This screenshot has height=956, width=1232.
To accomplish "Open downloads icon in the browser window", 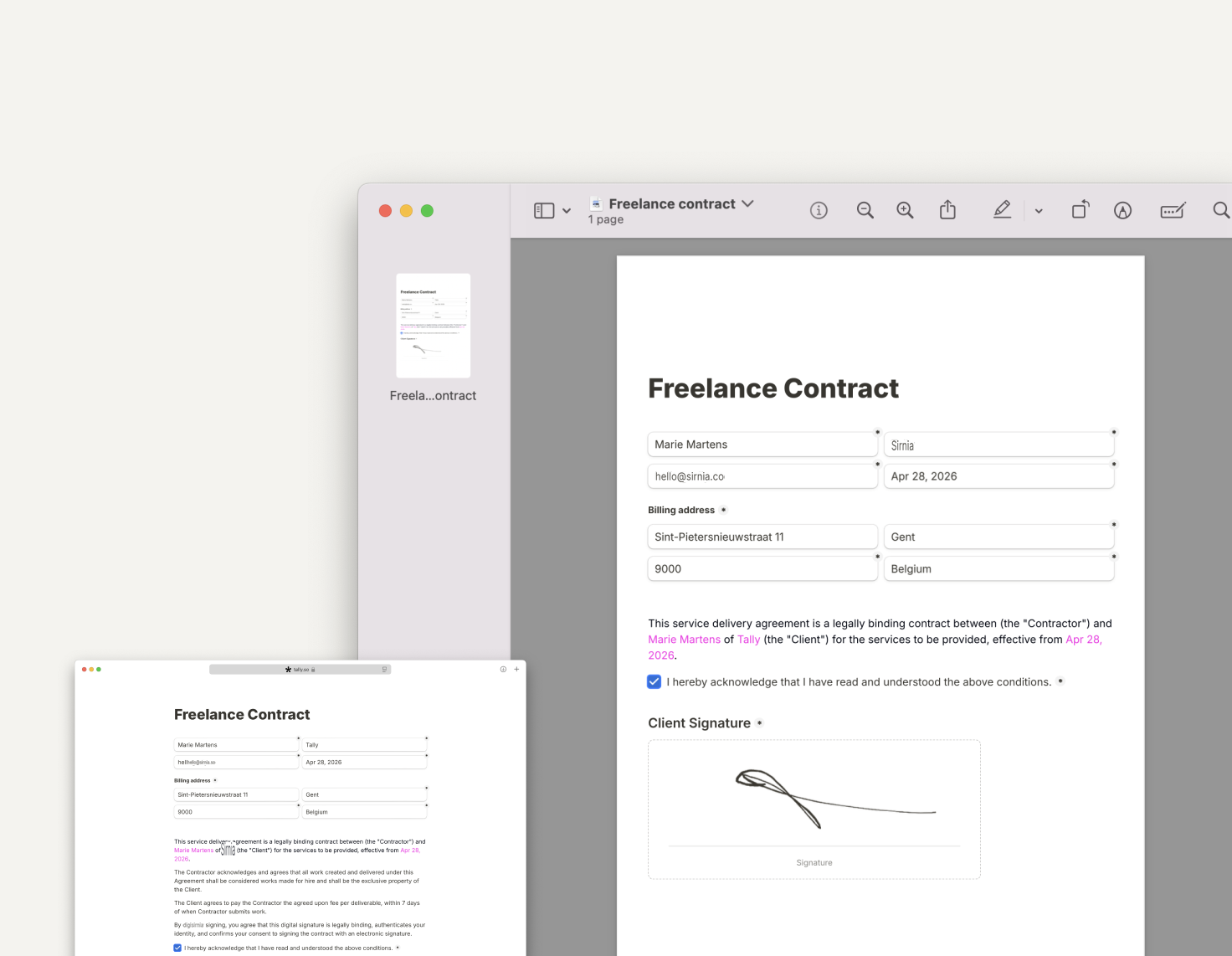I will [503, 669].
